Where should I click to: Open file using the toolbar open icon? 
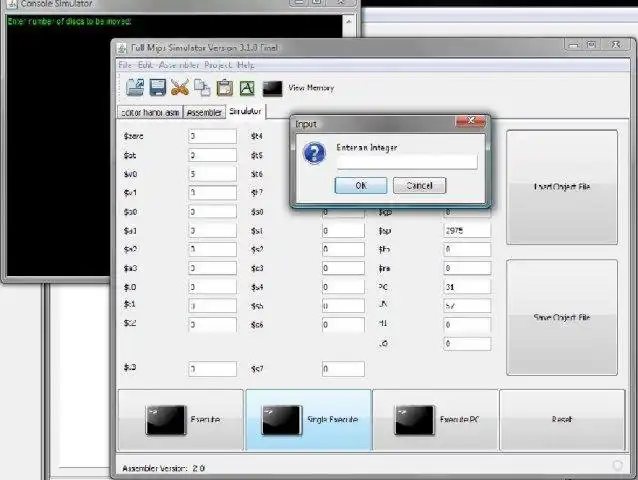tap(135, 87)
